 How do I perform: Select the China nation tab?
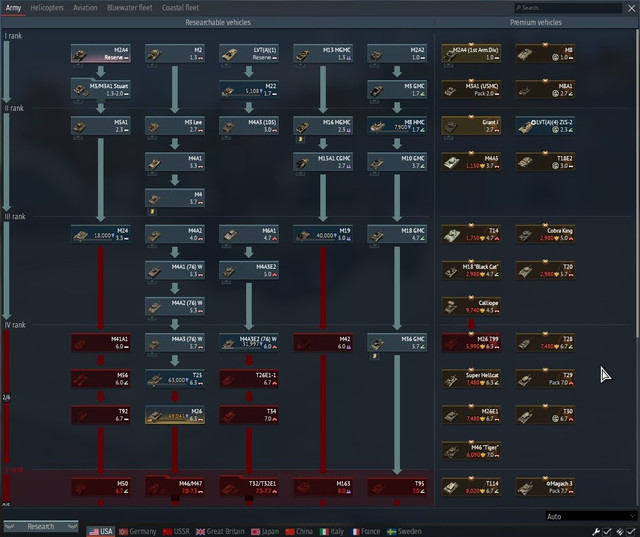tap(299, 531)
